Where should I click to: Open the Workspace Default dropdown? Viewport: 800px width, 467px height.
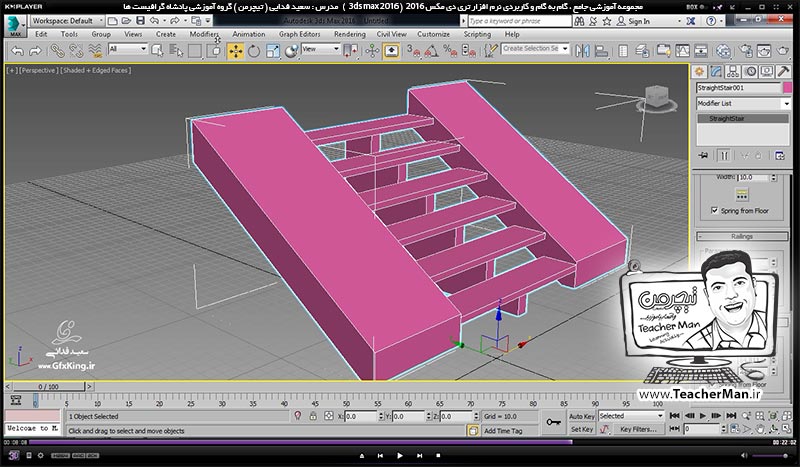pos(67,21)
